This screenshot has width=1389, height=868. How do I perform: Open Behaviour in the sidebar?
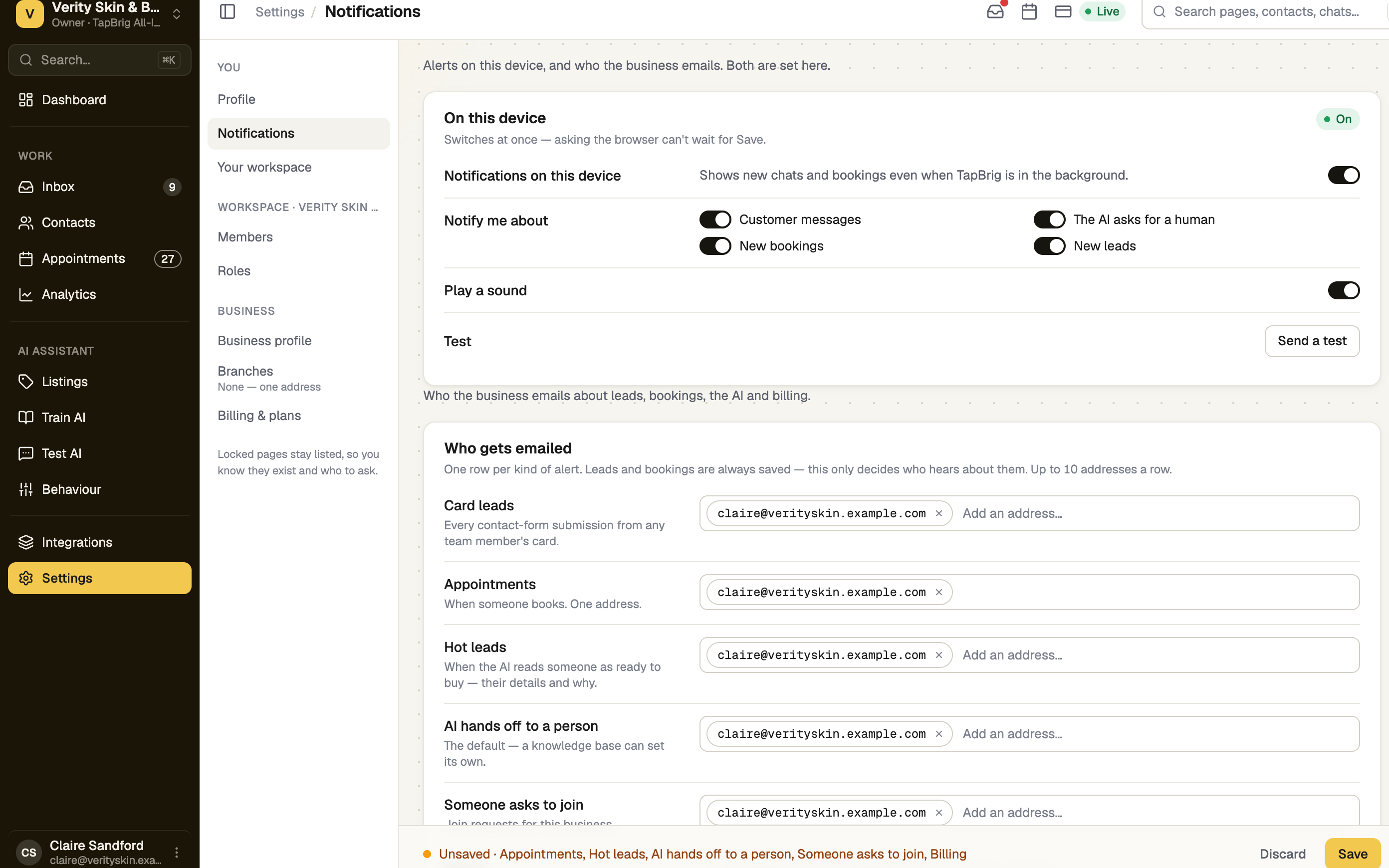(x=99, y=489)
